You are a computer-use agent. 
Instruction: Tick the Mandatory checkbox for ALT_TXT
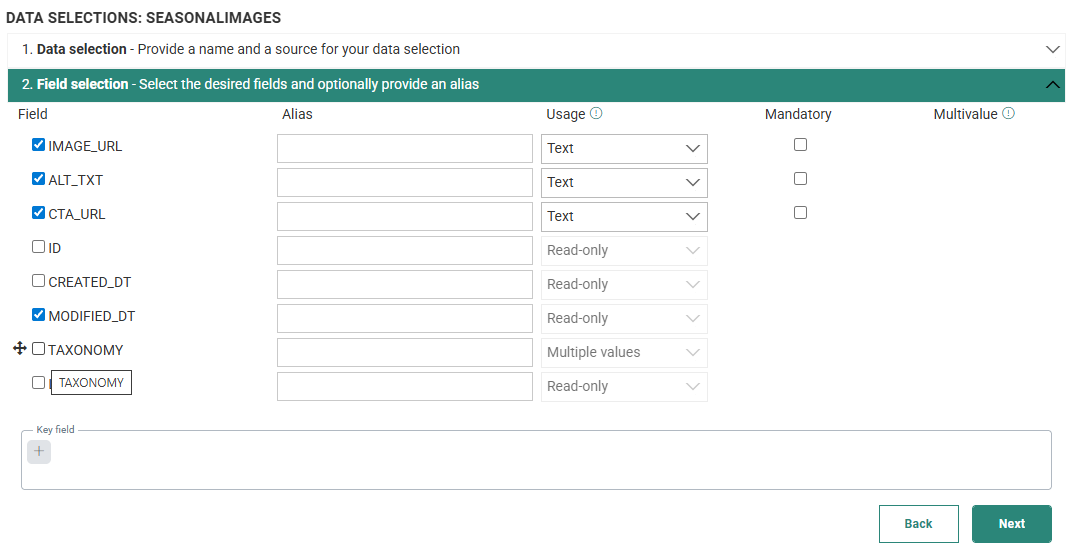[x=800, y=179]
